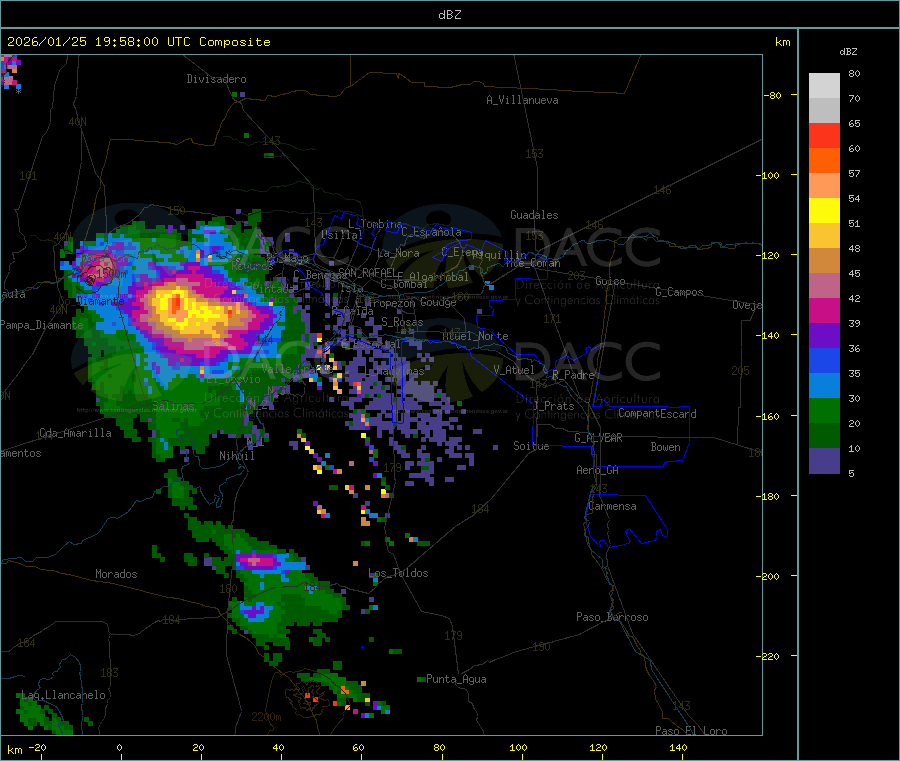
Task: Click the A_Villanueva place label
Action: tap(522, 100)
